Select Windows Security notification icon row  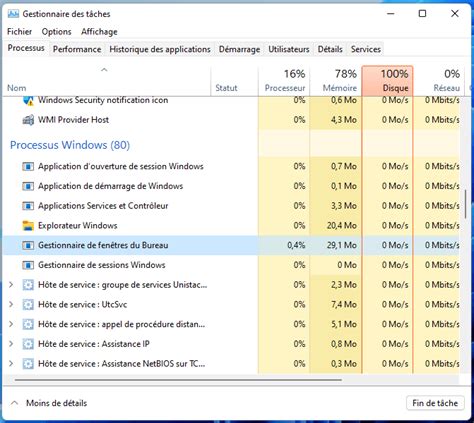tap(232, 102)
